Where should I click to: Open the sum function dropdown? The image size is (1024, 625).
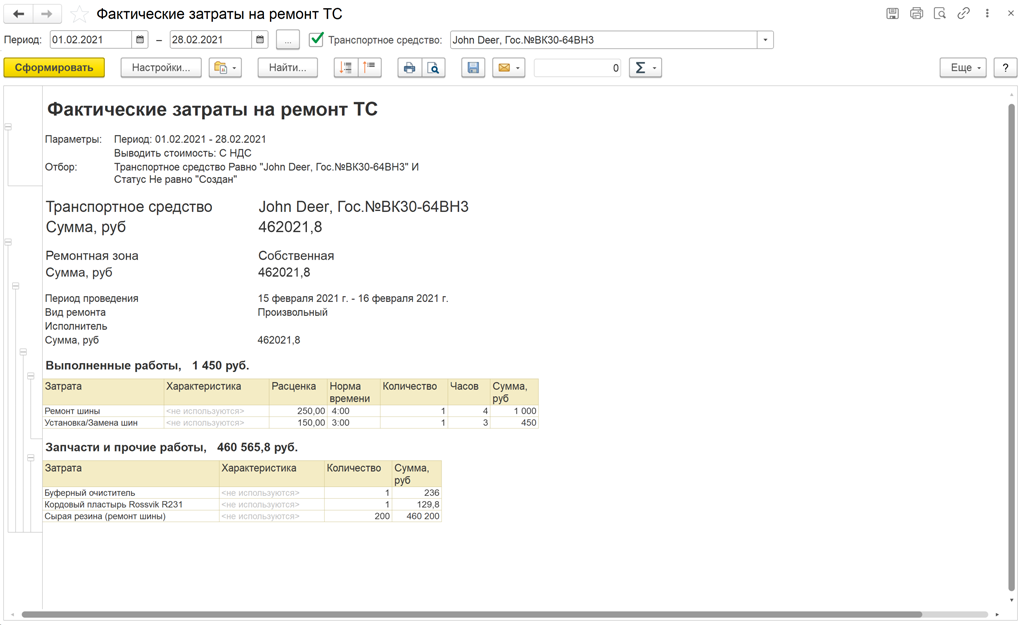point(655,68)
